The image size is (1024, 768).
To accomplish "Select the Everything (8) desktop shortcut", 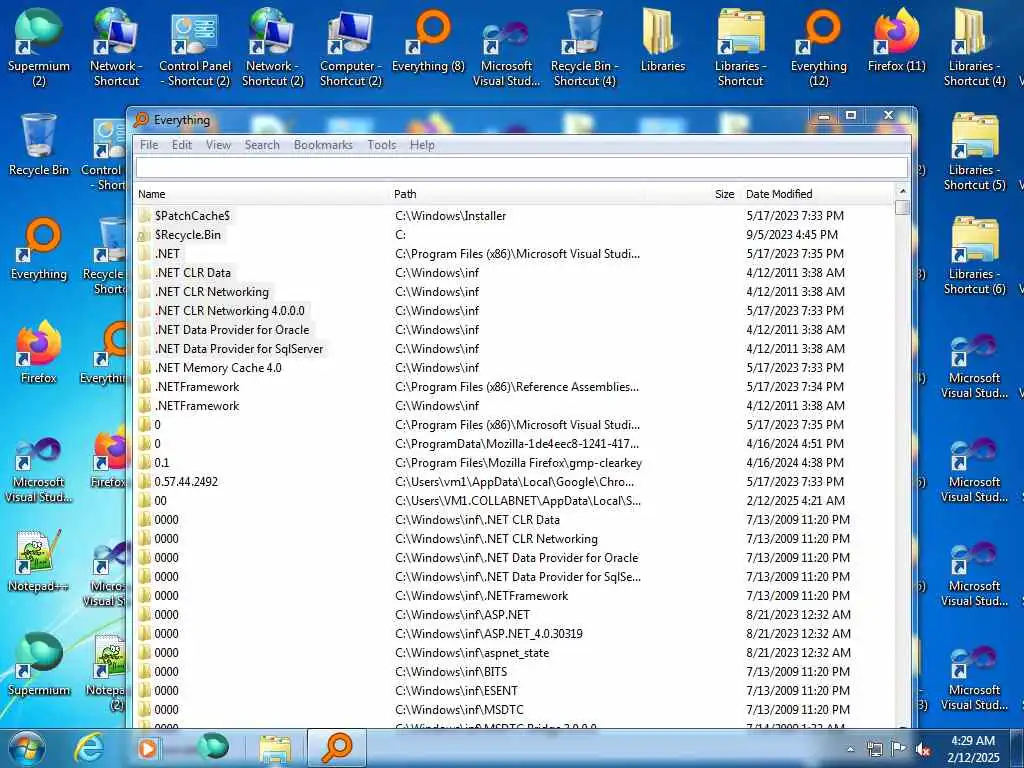I will tap(428, 40).
